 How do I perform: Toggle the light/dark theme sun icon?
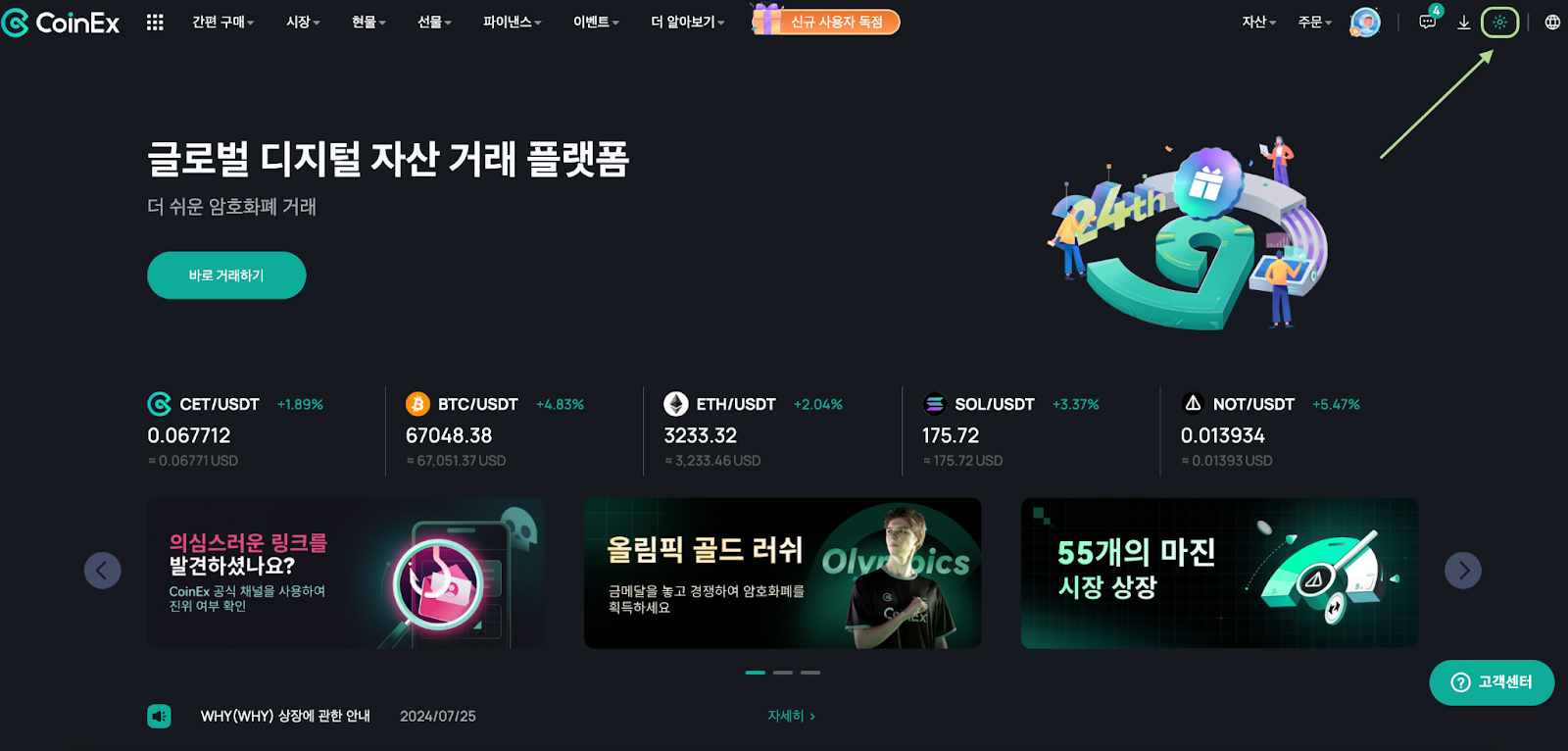click(x=1499, y=23)
